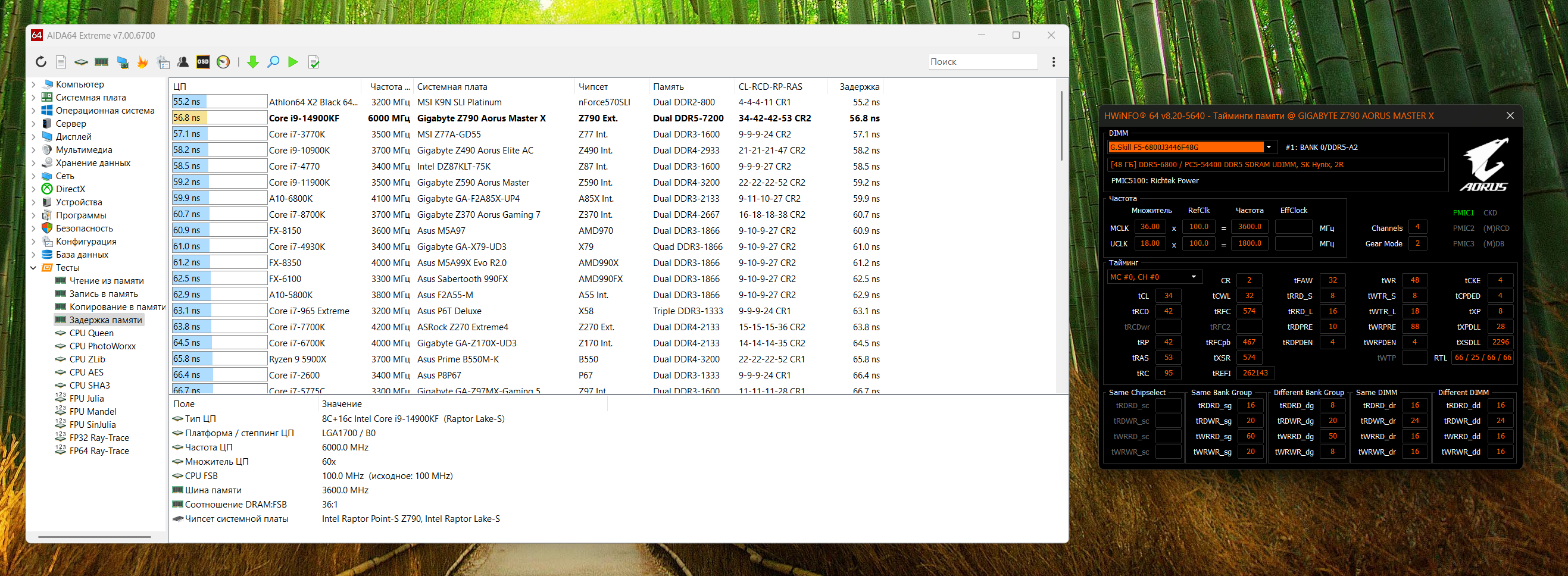Switch to PMIC1 in HWiNFO
This screenshot has width=1568, height=576.
coord(1463,213)
